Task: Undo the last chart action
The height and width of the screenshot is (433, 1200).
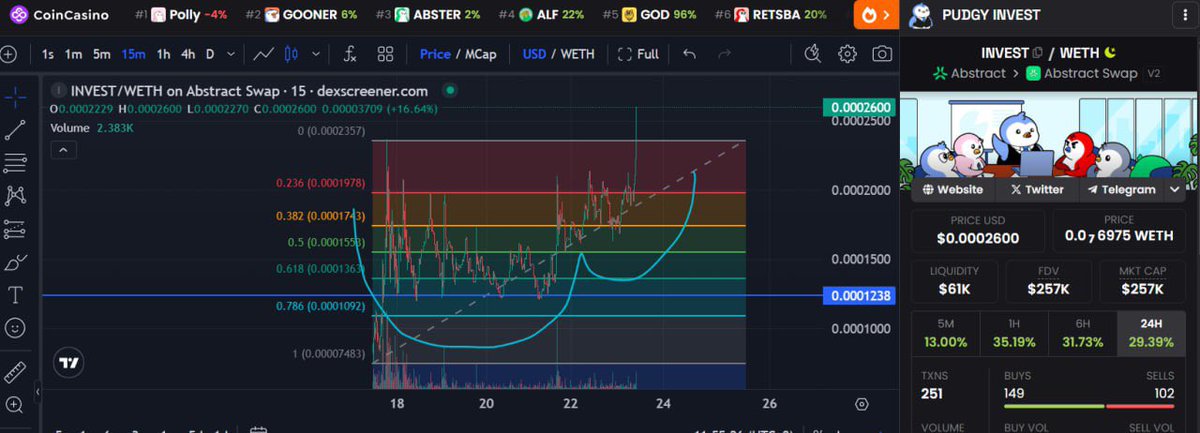Action: 690,54
